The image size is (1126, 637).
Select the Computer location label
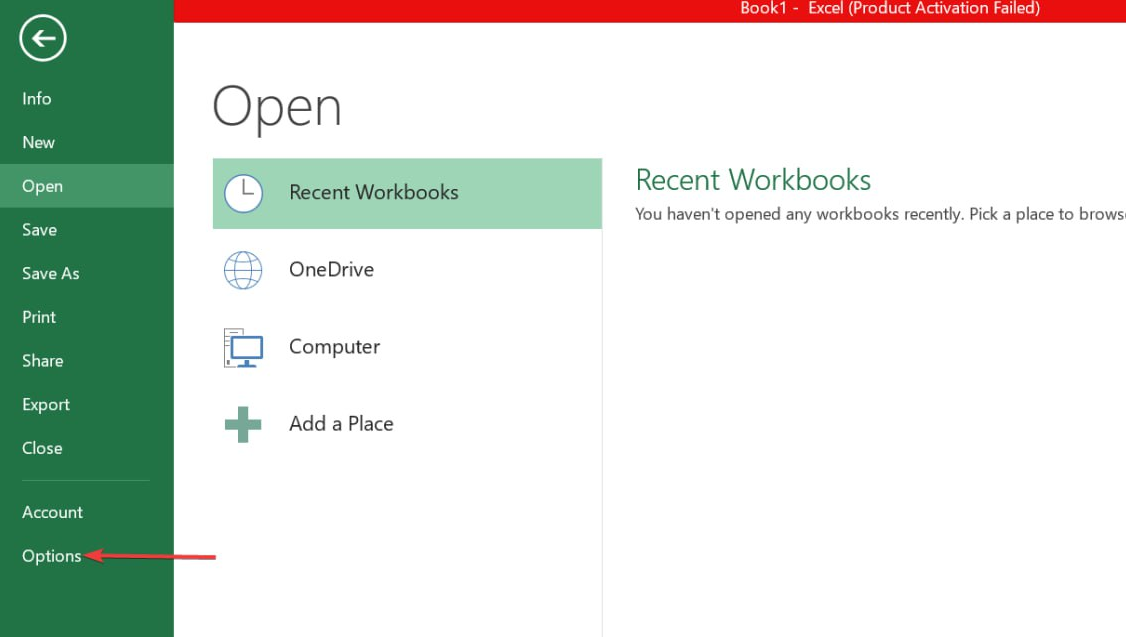(334, 347)
